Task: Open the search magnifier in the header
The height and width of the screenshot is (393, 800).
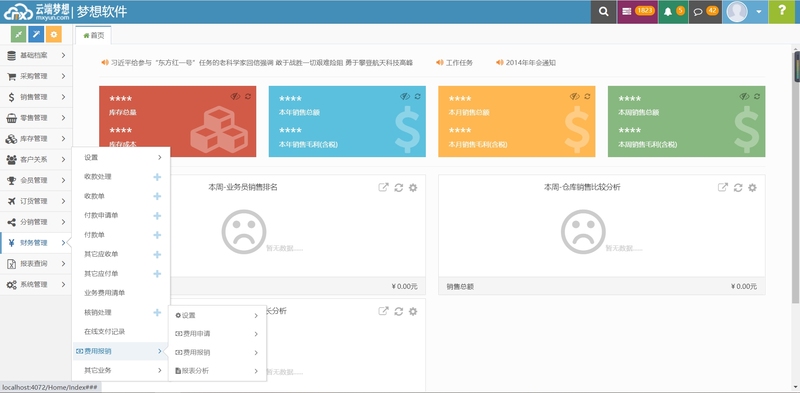Action: coord(604,12)
